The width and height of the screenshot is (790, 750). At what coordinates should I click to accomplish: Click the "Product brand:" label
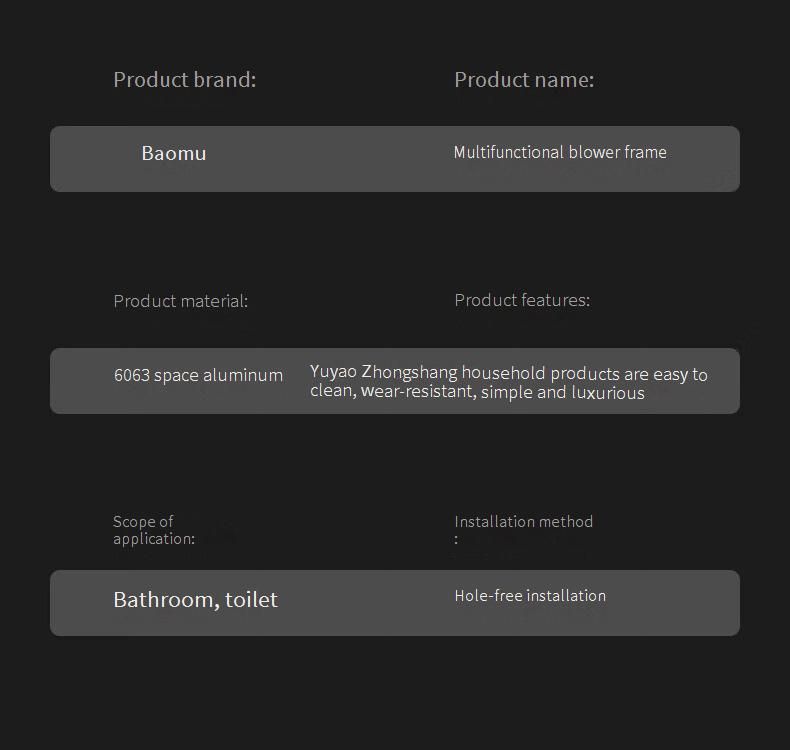(x=184, y=80)
